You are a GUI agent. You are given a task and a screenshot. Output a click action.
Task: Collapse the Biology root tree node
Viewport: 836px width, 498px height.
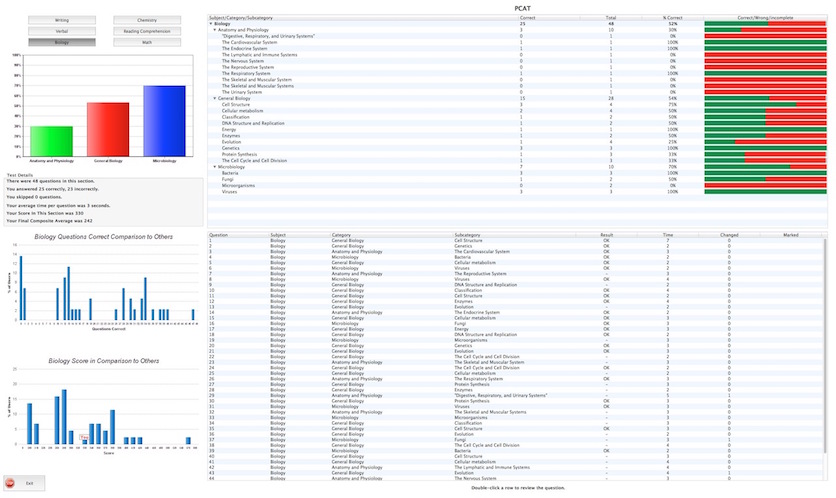[x=211, y=24]
